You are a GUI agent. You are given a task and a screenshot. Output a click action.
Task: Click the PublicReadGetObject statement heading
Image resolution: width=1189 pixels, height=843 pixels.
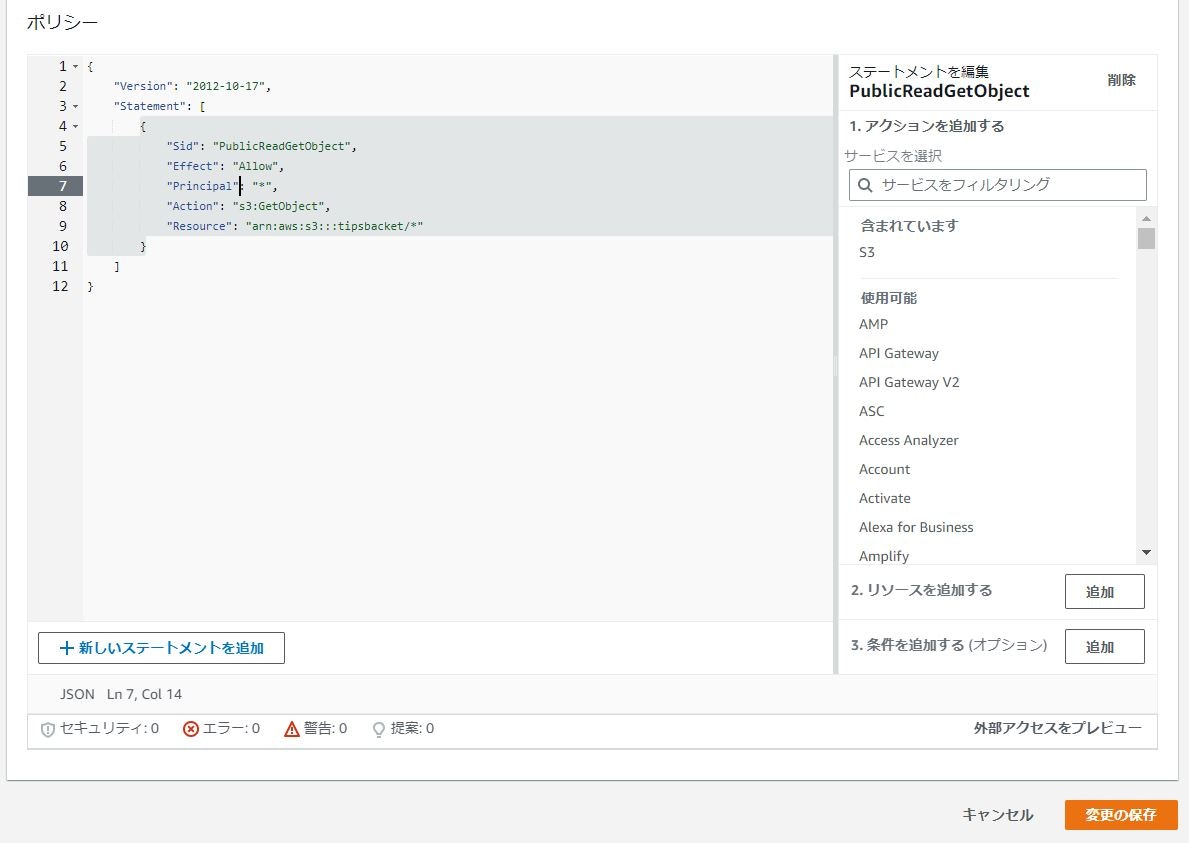point(940,92)
